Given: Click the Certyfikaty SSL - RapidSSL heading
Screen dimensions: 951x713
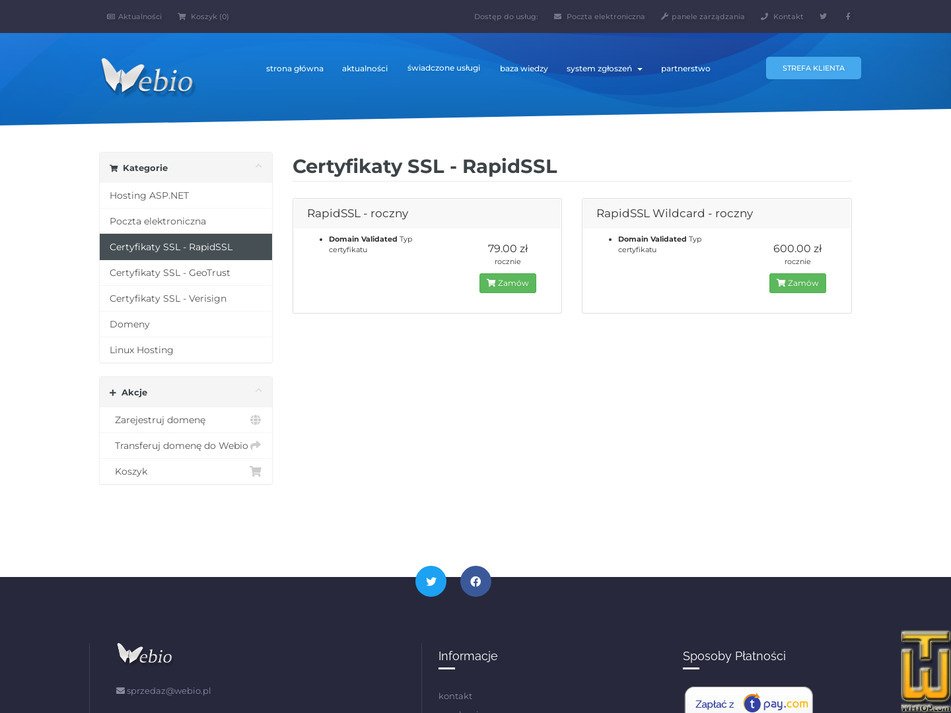Looking at the screenshot, I should 425,166.
